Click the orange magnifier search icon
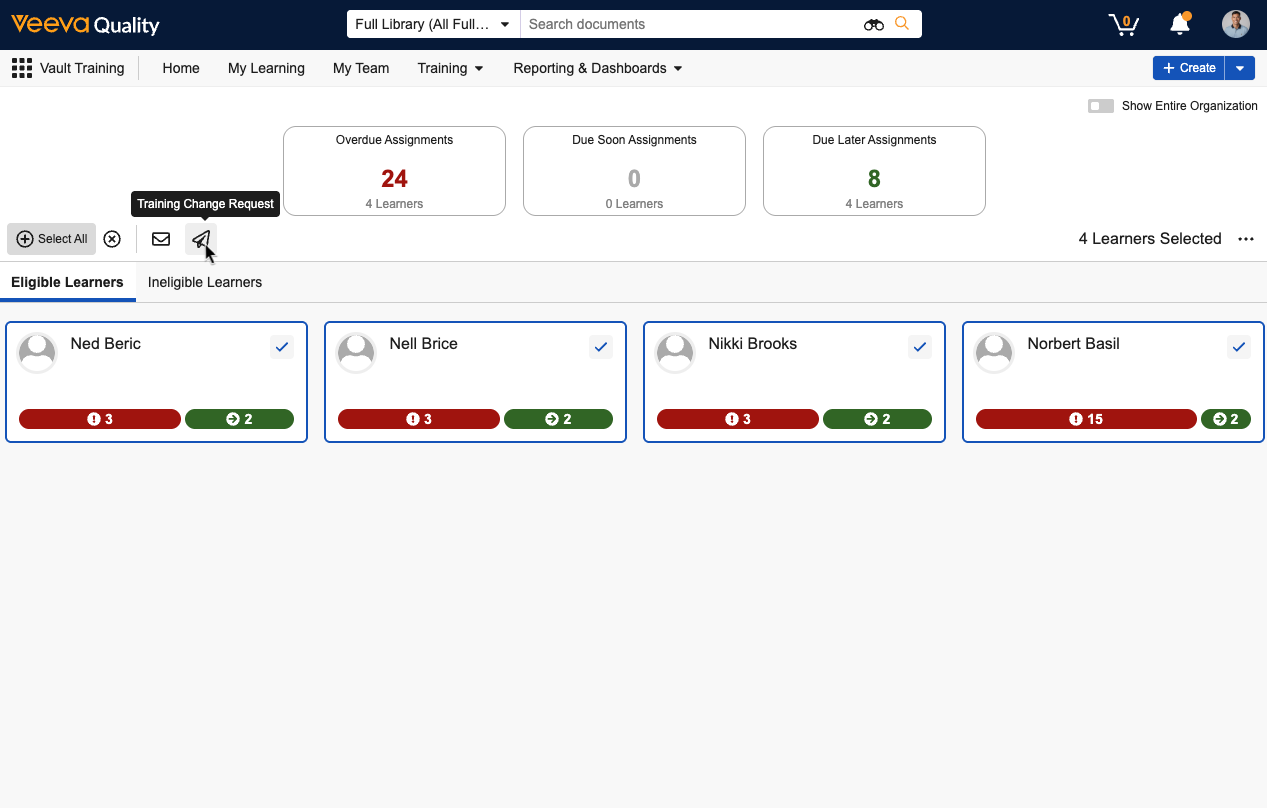 [902, 24]
